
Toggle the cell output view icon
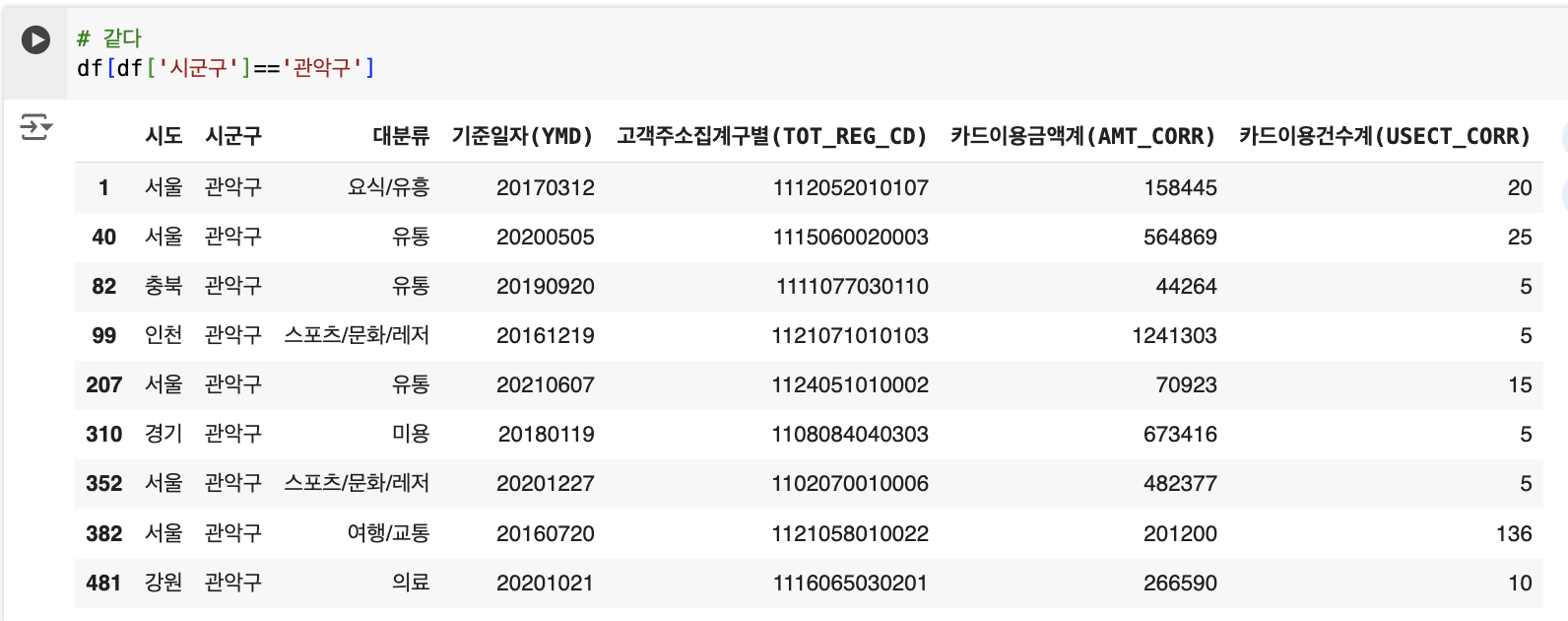click(x=36, y=127)
